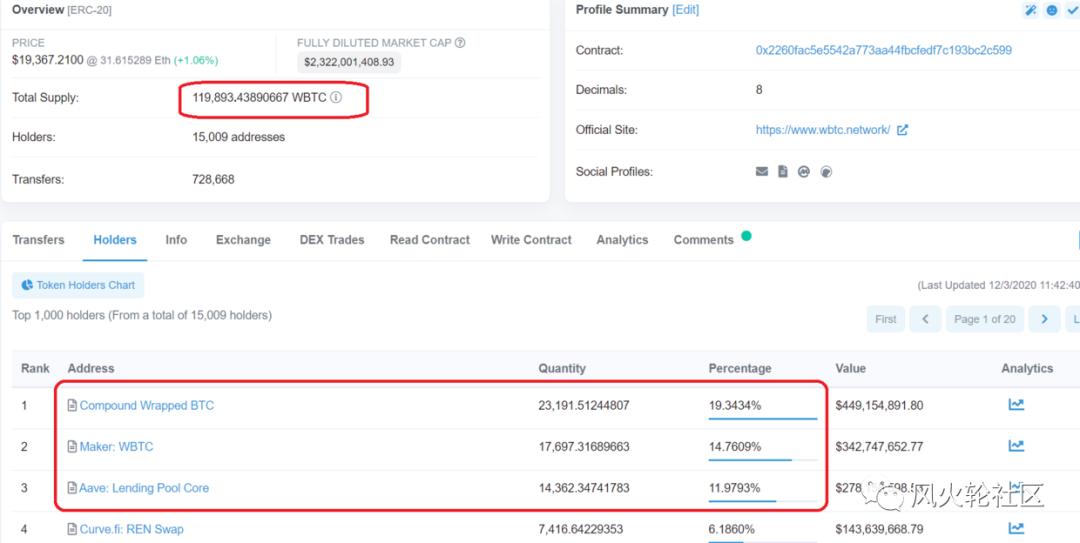This screenshot has height=543, width=1080.
Task: Click the info icon next to Total Supply
Action: [336, 98]
